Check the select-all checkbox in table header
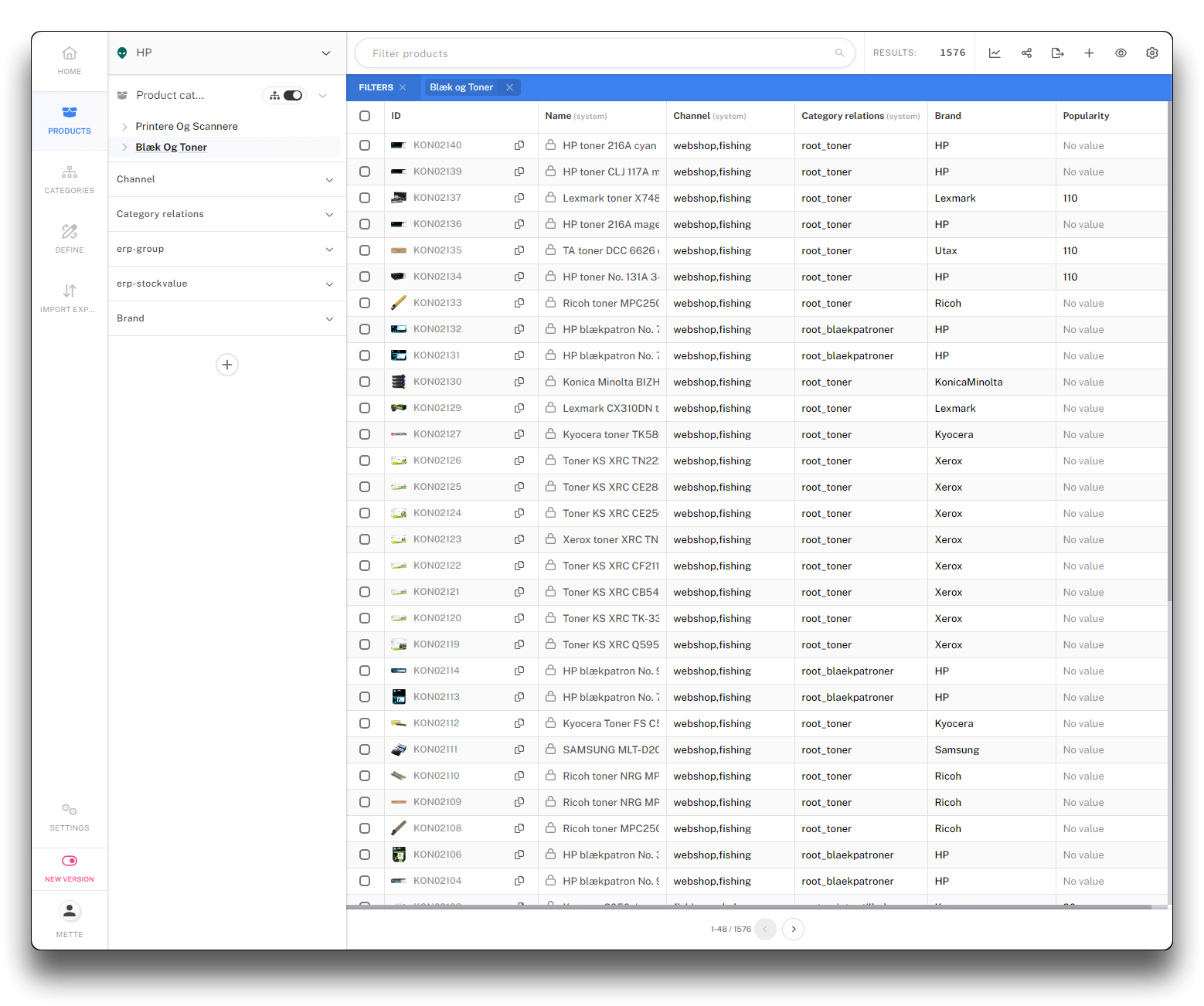1204x1006 pixels. (365, 116)
